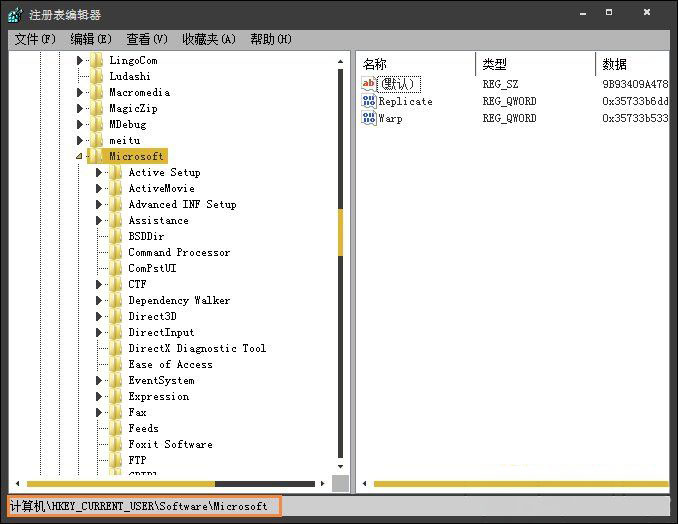
Task: Click the Fax folder icon
Action: pos(115,412)
